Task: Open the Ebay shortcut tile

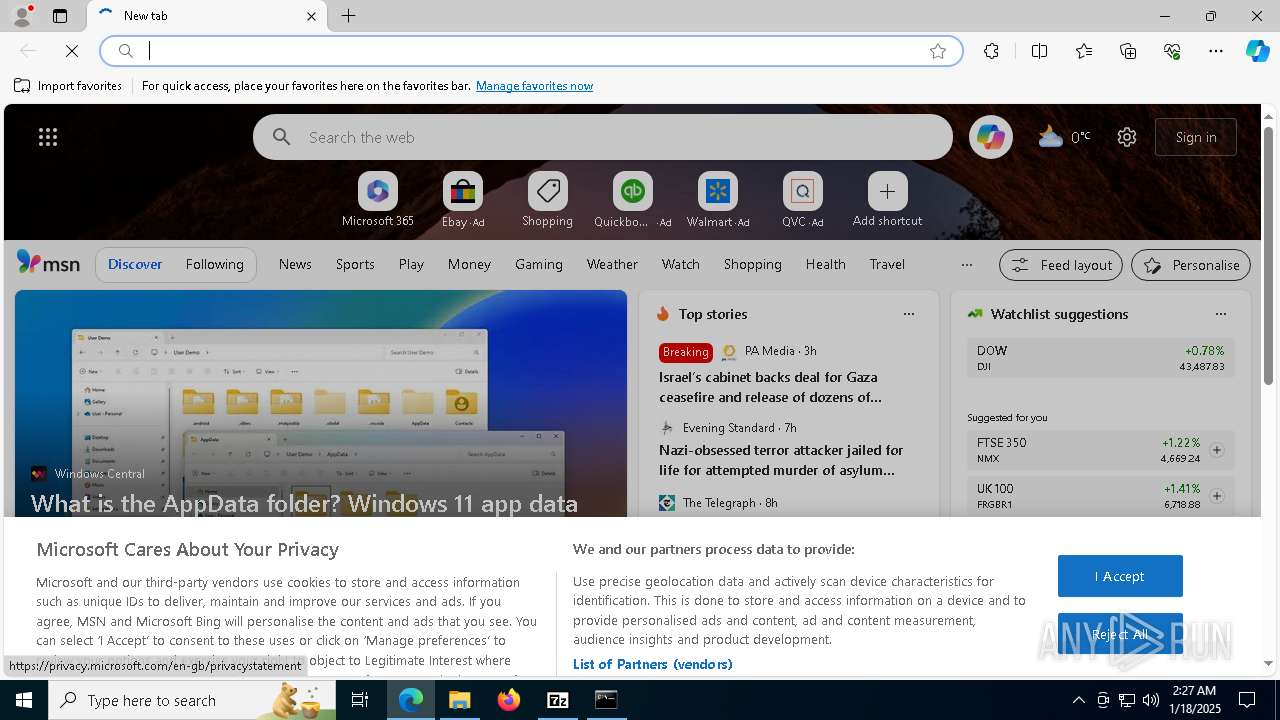Action: point(463,201)
